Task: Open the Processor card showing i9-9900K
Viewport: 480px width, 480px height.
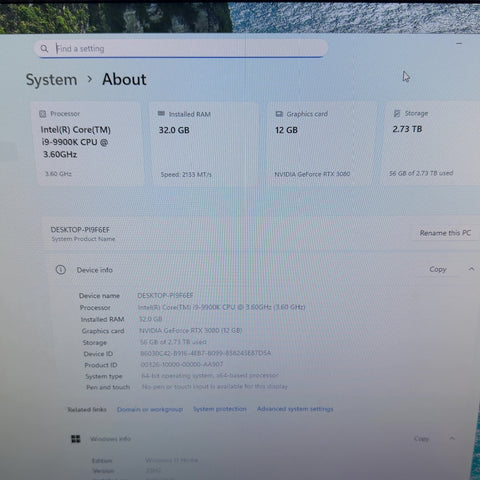Action: (89, 144)
